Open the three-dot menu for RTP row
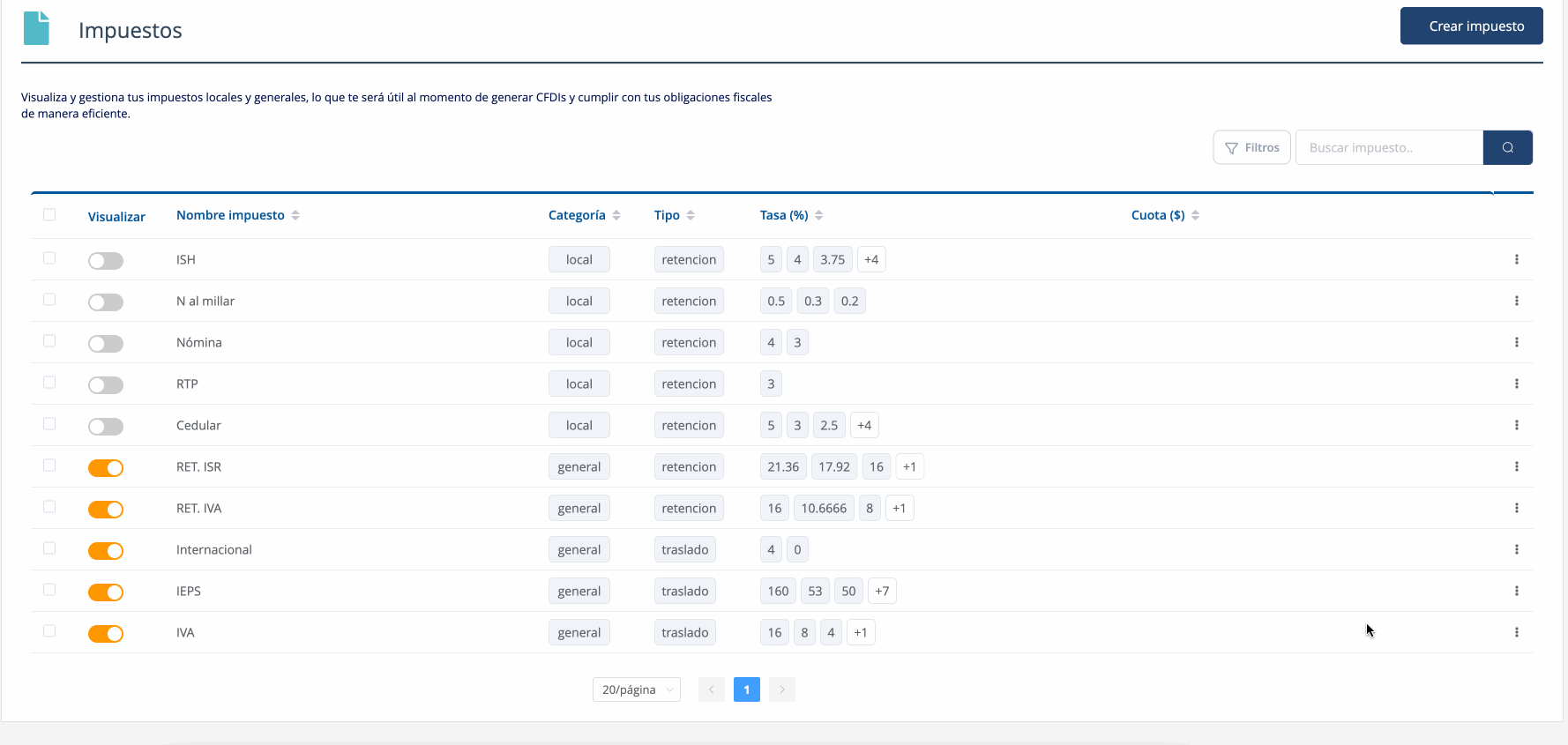The image size is (1568, 745). pos(1516,384)
